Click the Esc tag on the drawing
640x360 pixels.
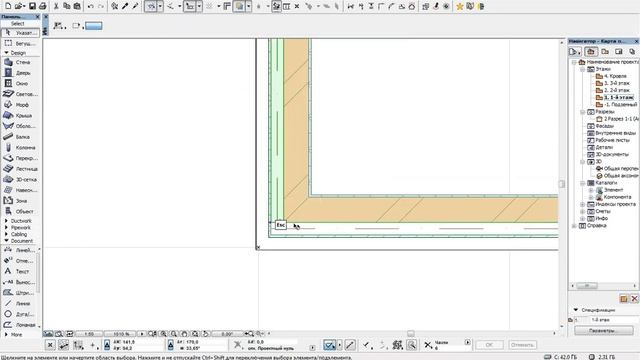[x=280, y=225]
